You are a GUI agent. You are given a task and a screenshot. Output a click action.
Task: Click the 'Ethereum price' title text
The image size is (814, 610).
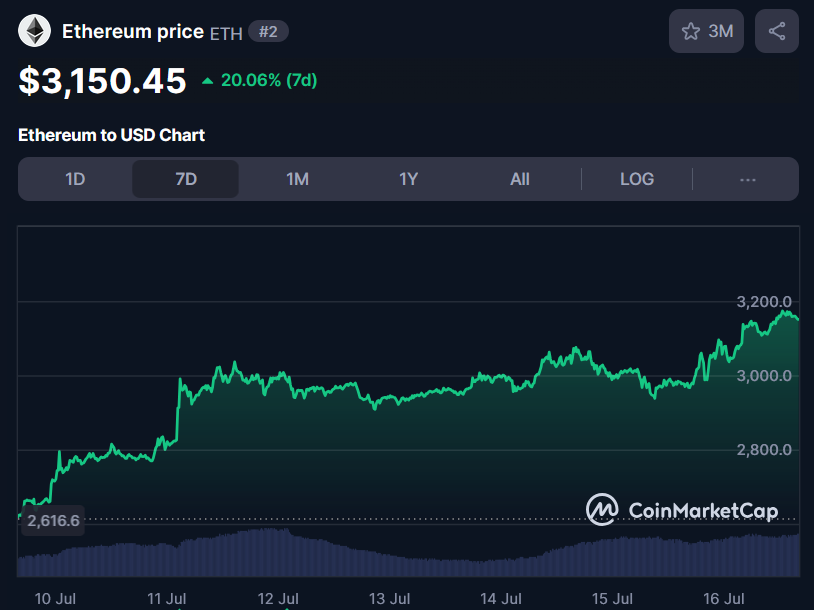pos(133,32)
